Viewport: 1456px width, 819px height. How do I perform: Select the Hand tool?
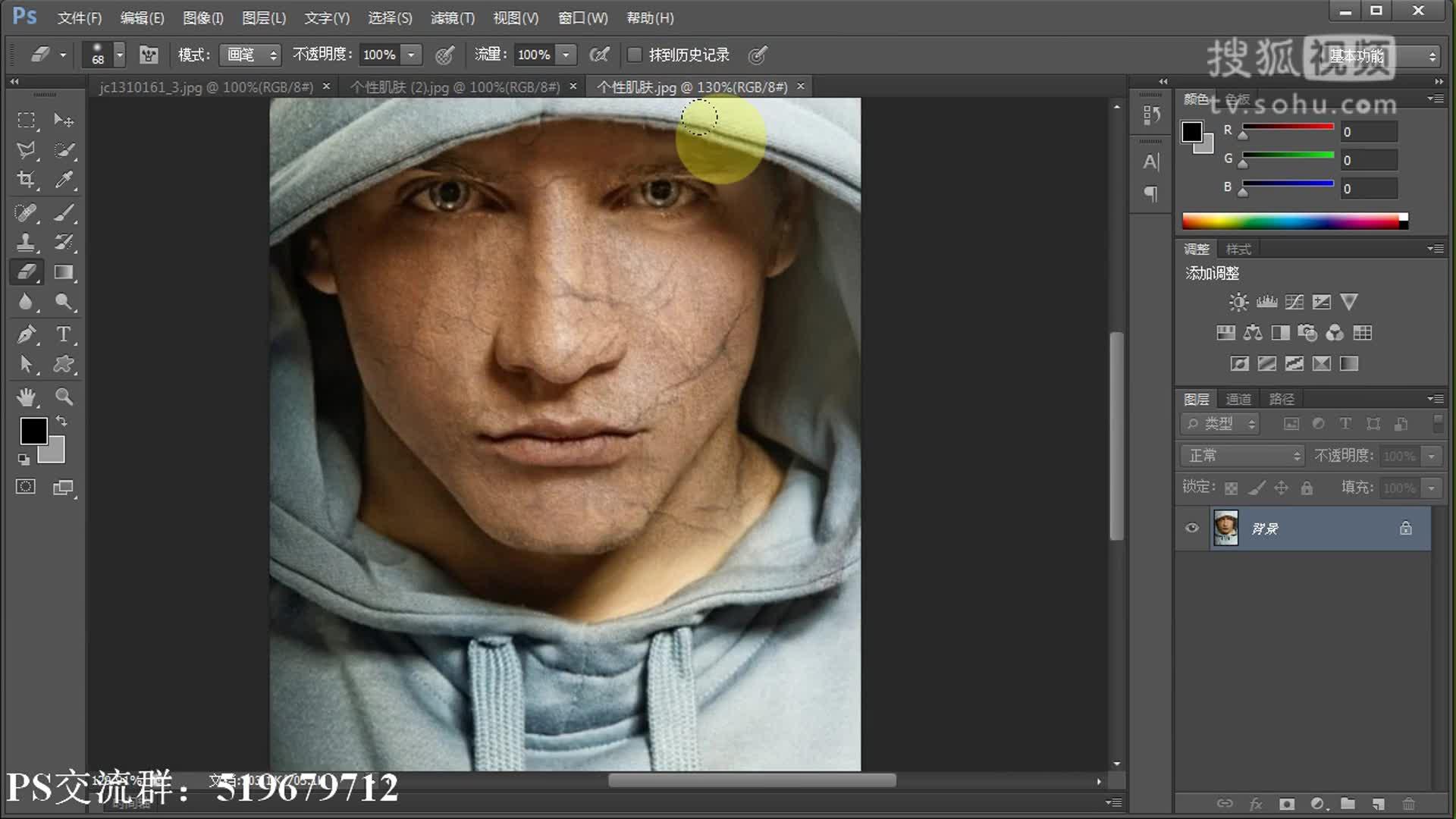click(26, 397)
